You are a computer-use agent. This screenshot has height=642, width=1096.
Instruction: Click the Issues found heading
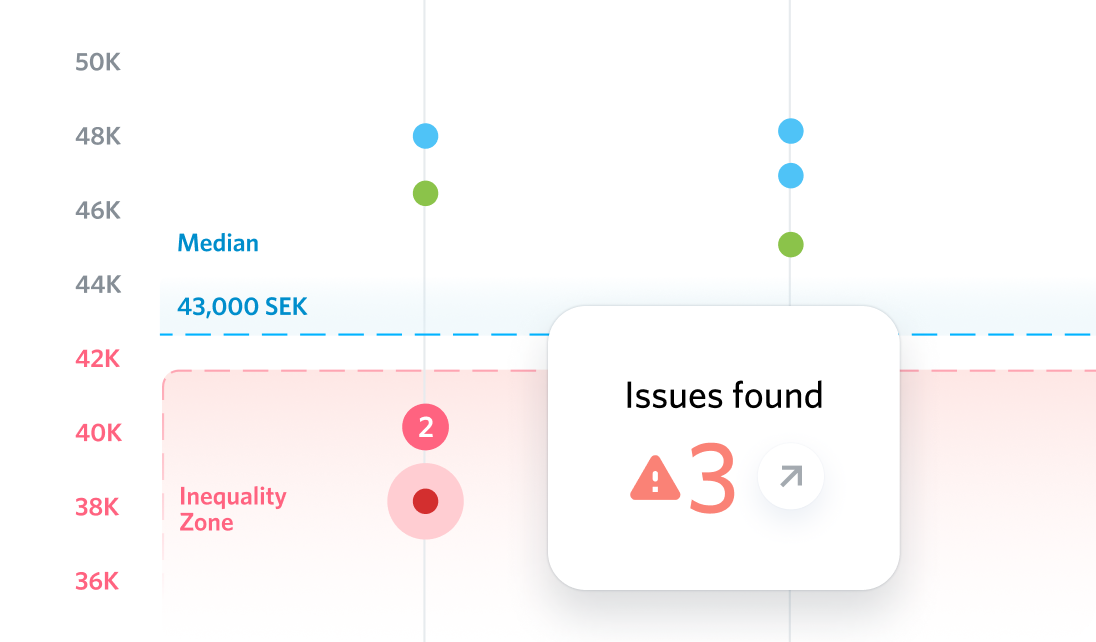723,396
